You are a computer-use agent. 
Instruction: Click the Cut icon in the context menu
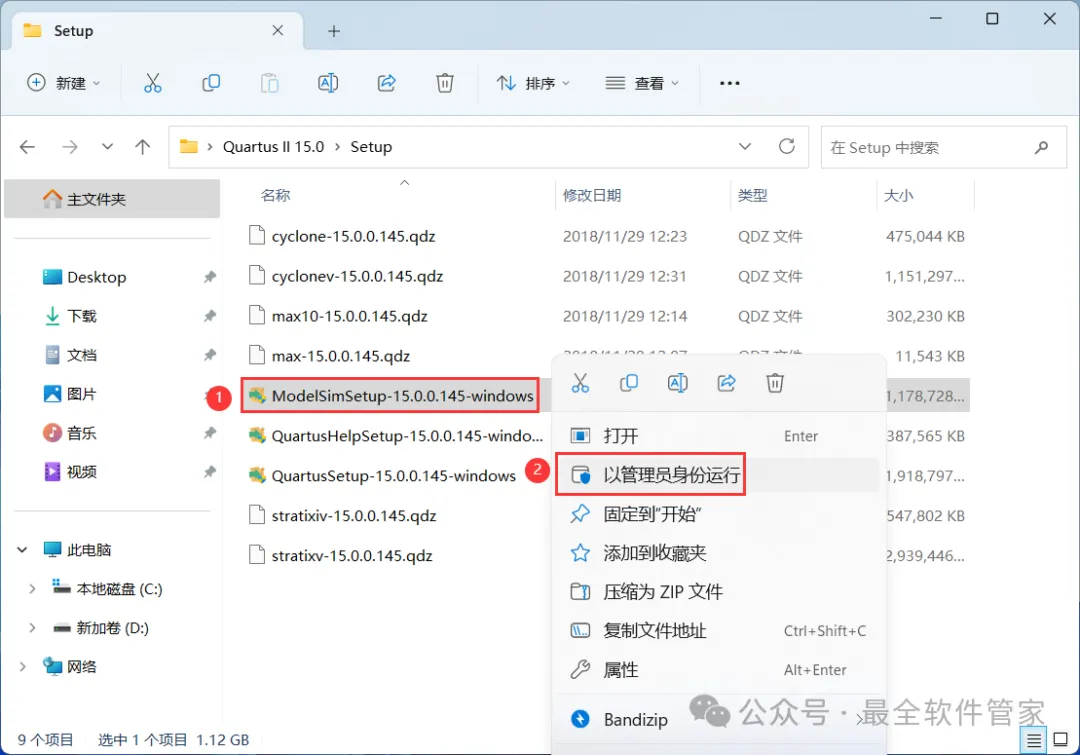click(x=580, y=383)
